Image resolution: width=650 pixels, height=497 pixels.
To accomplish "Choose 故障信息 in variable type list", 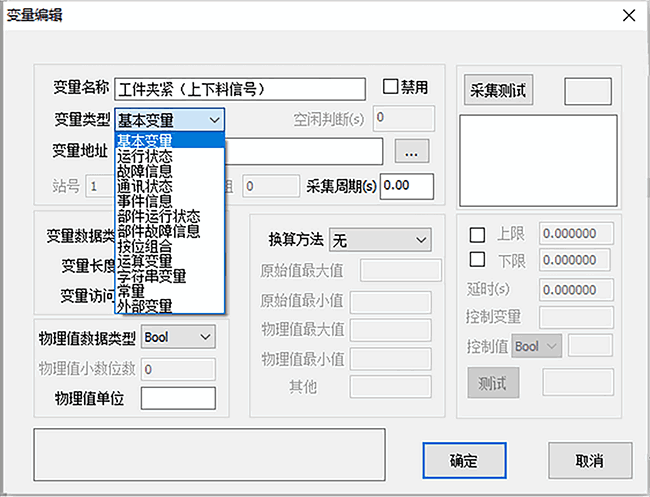I will click(145, 171).
